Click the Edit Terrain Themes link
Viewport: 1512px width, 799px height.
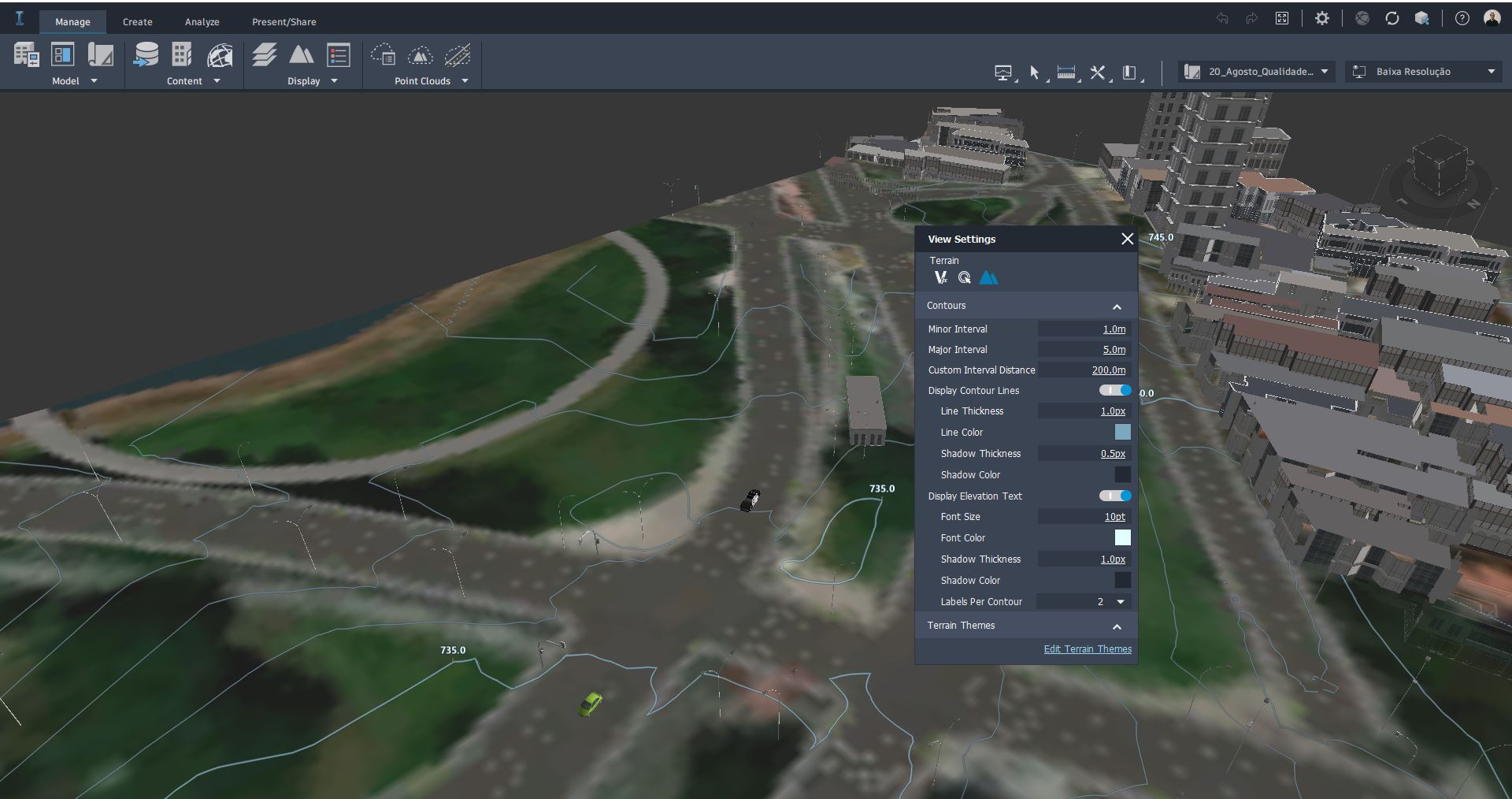1087,649
